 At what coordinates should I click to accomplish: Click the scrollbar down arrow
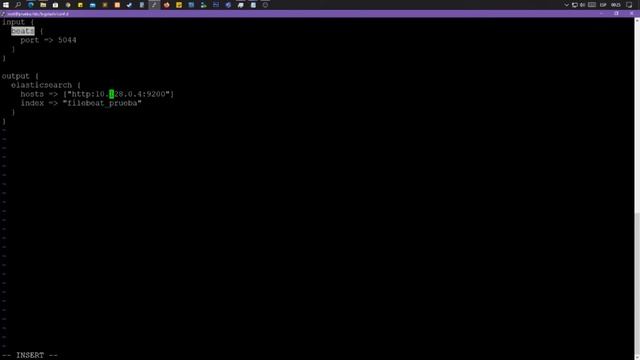click(x=637, y=357)
